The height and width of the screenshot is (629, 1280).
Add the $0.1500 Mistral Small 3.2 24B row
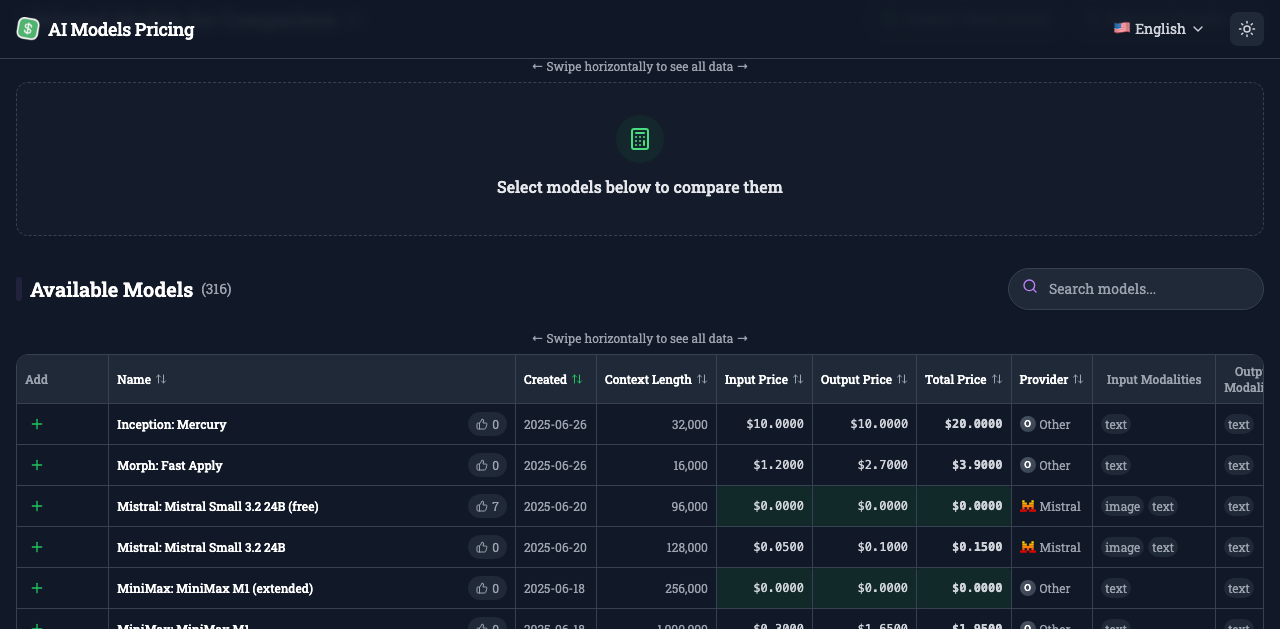pyautogui.click(x=37, y=547)
